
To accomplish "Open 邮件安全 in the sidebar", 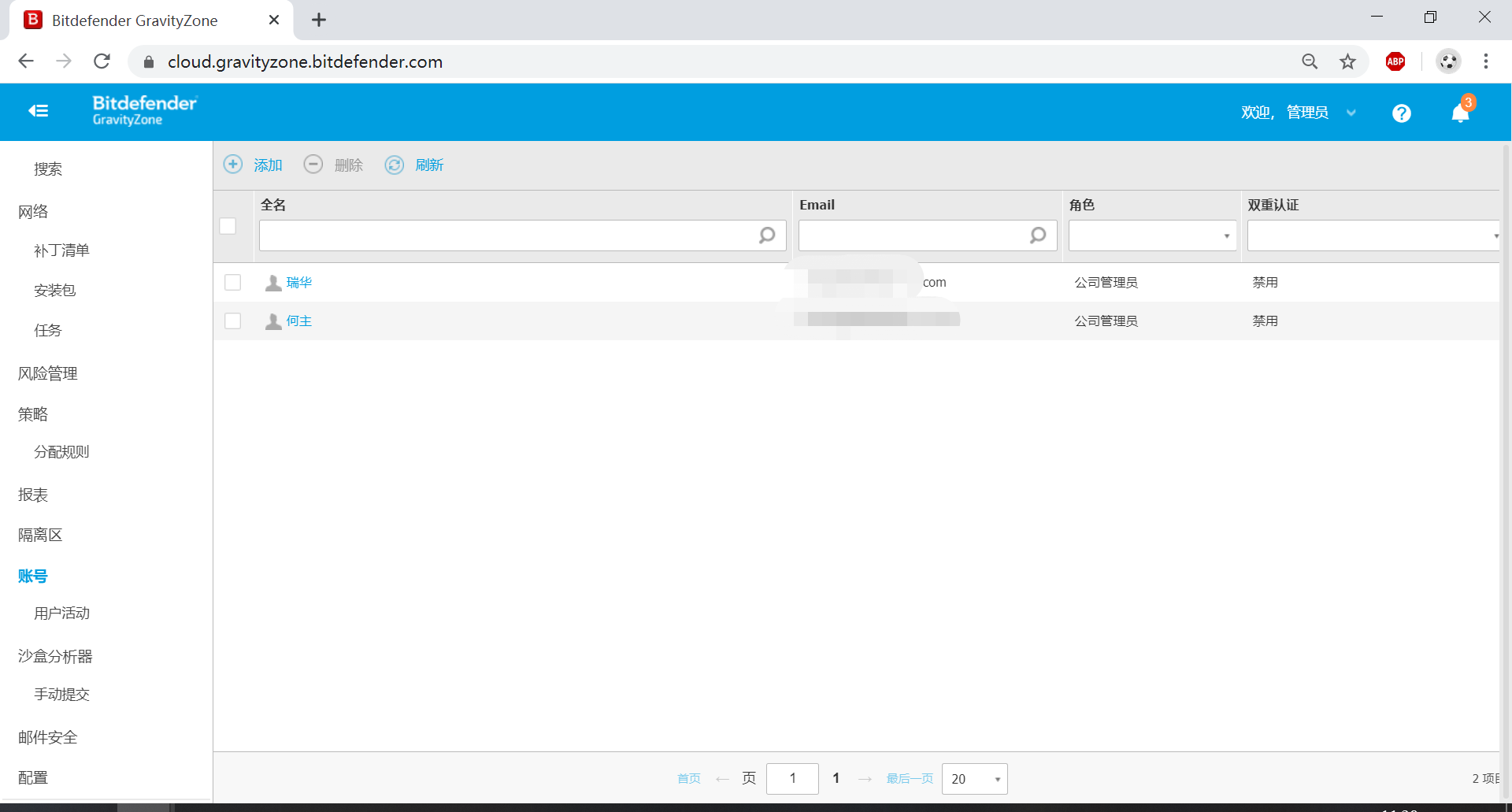I will [x=48, y=738].
